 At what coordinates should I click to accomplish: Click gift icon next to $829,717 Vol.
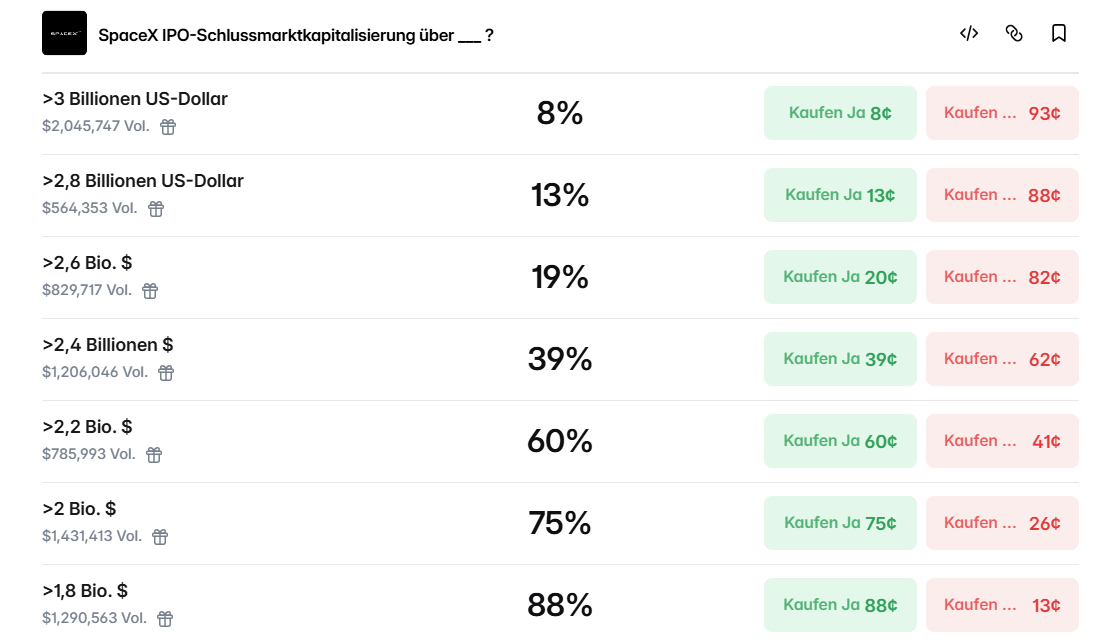[150, 291]
